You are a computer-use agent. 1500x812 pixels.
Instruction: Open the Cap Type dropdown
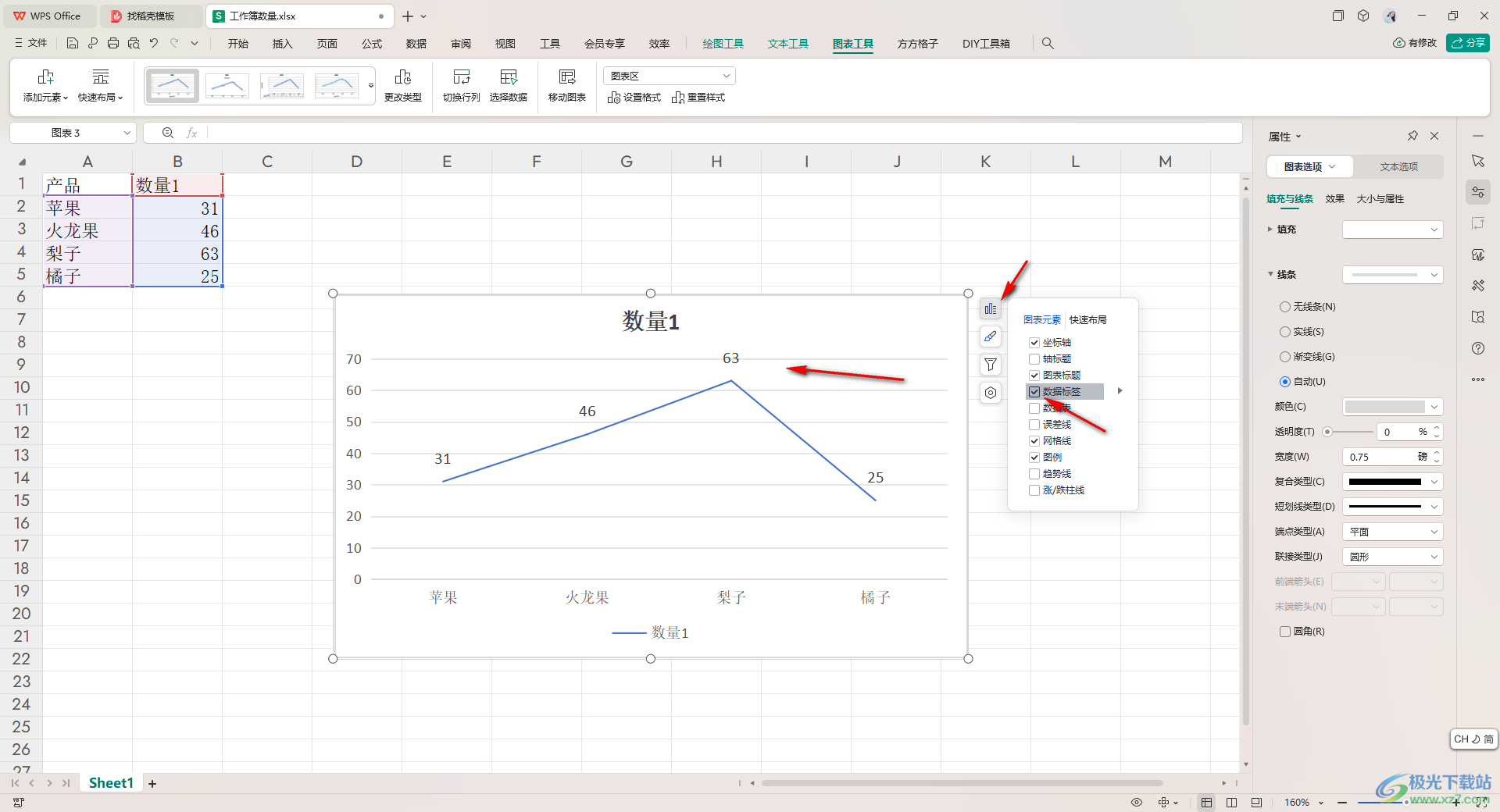[x=1392, y=532]
